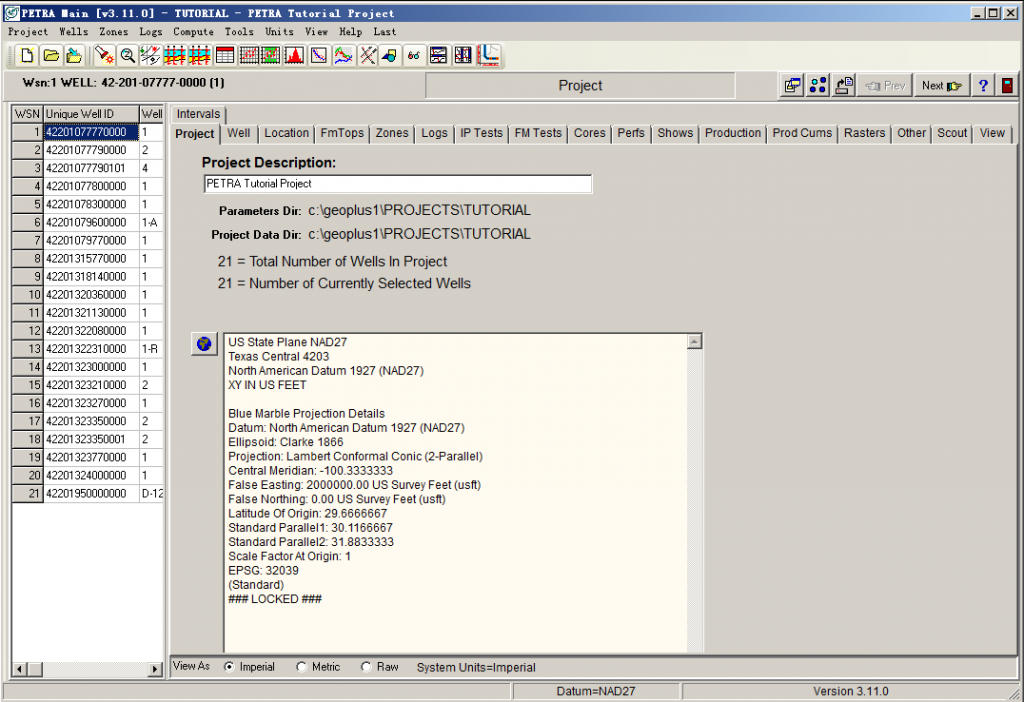Click the overlapping windows icon button

point(793,86)
